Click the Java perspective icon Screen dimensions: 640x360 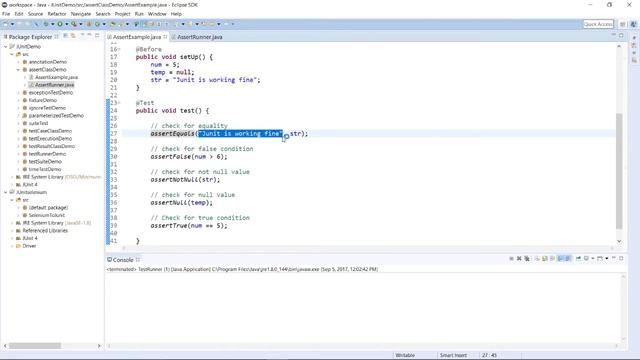[x=633, y=24]
